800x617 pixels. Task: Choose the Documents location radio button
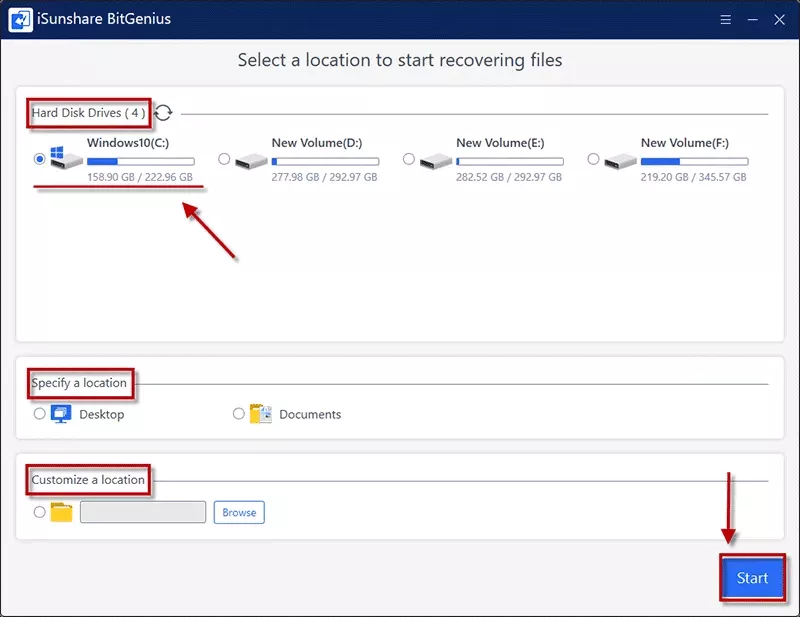[x=238, y=413]
